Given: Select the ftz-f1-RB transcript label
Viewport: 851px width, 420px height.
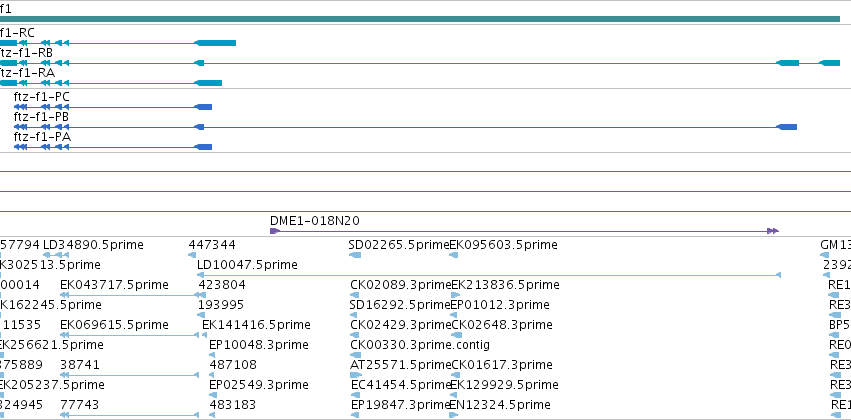Looking at the screenshot, I should [27, 53].
